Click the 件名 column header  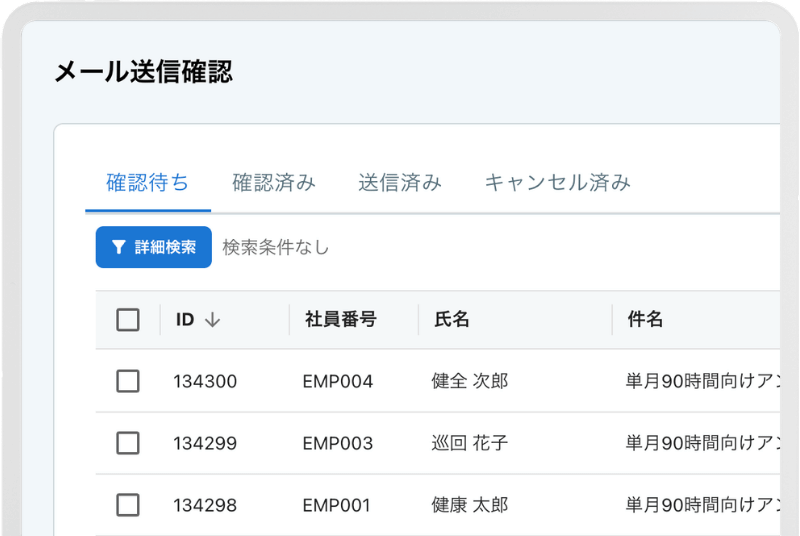click(x=645, y=319)
